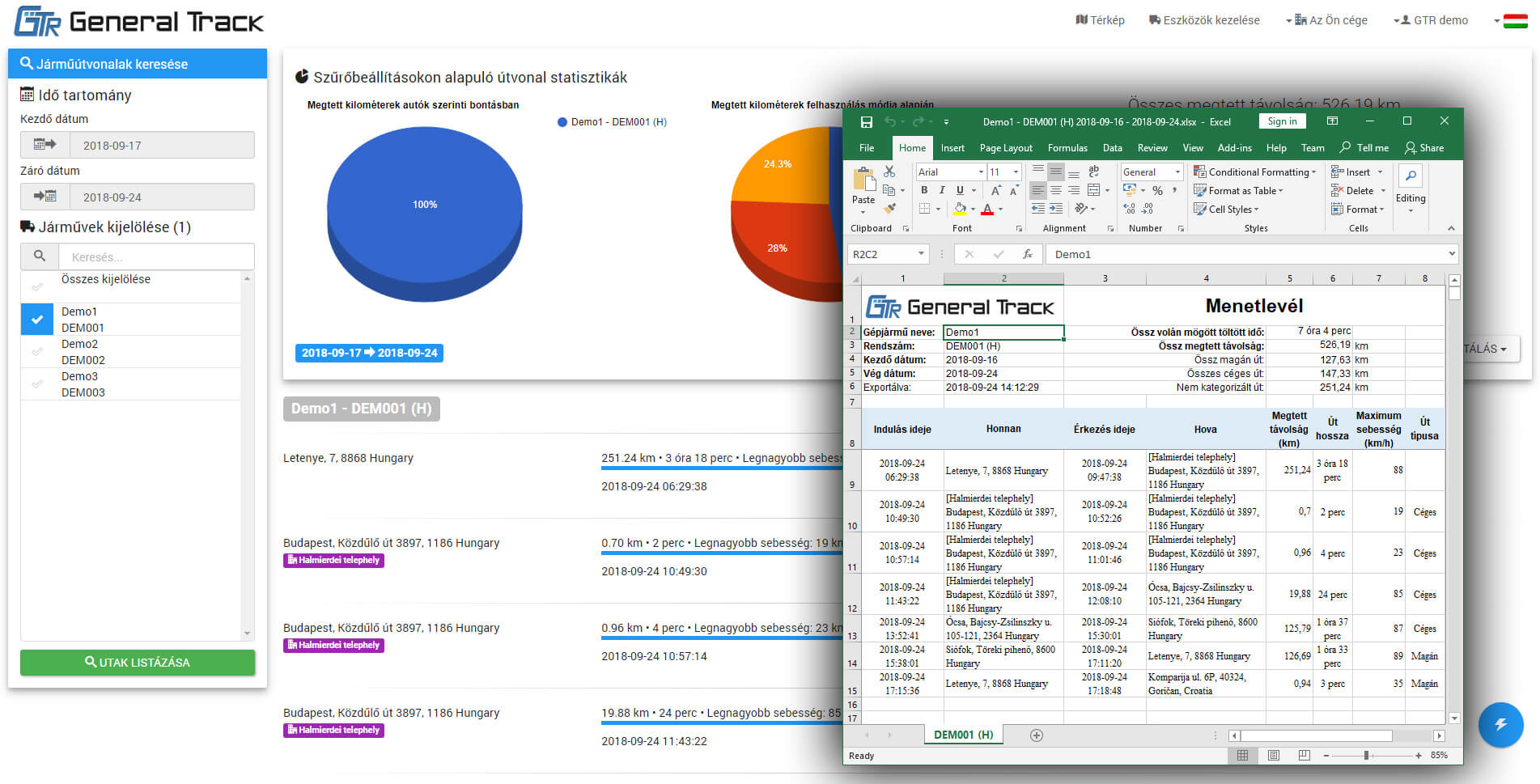This screenshot has width=1540, height=784.
Task: Click the Wrap Text icon in Alignment
Action: pos(1094,172)
